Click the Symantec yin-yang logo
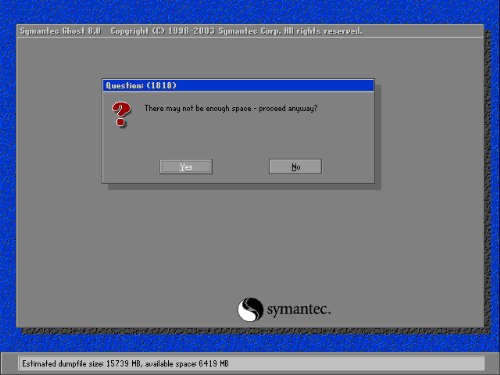The width and height of the screenshot is (500, 375). (x=250, y=309)
